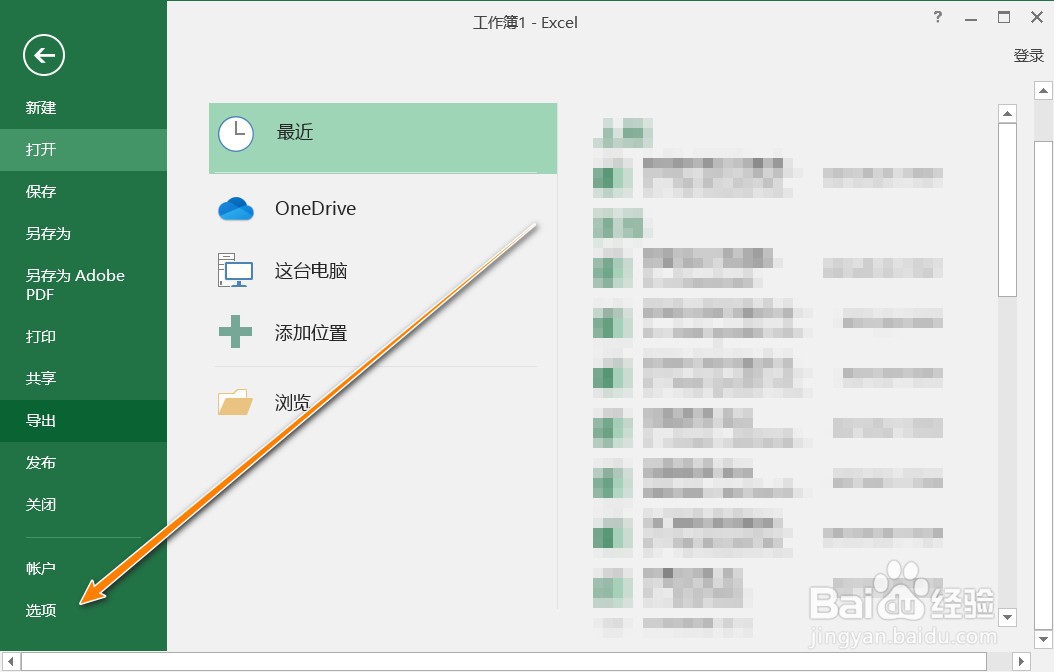The image size is (1054, 672).
Task: Choose 保存 from the sidebar
Action: tap(83, 192)
